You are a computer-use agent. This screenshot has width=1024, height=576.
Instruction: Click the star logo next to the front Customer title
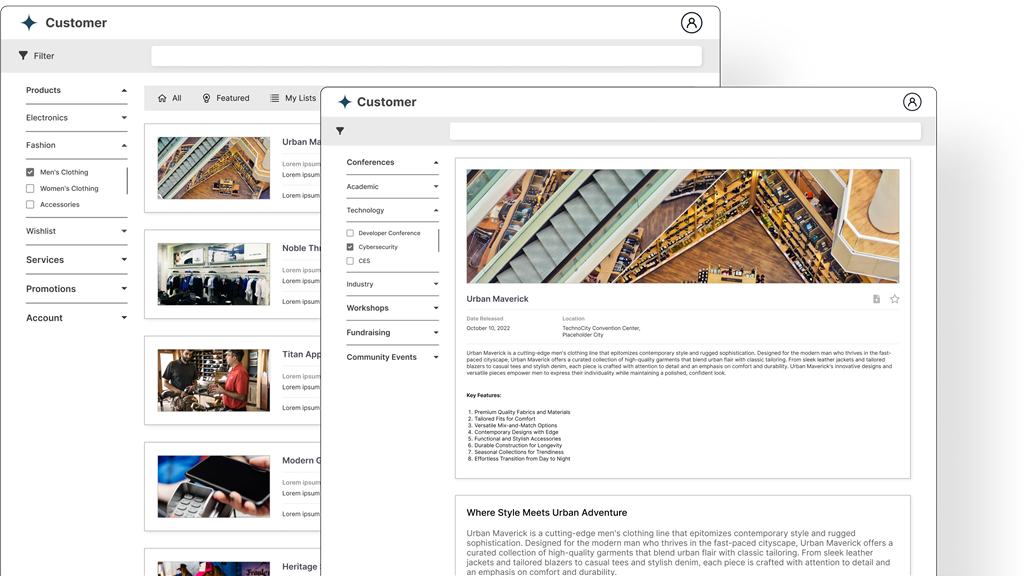coord(345,102)
